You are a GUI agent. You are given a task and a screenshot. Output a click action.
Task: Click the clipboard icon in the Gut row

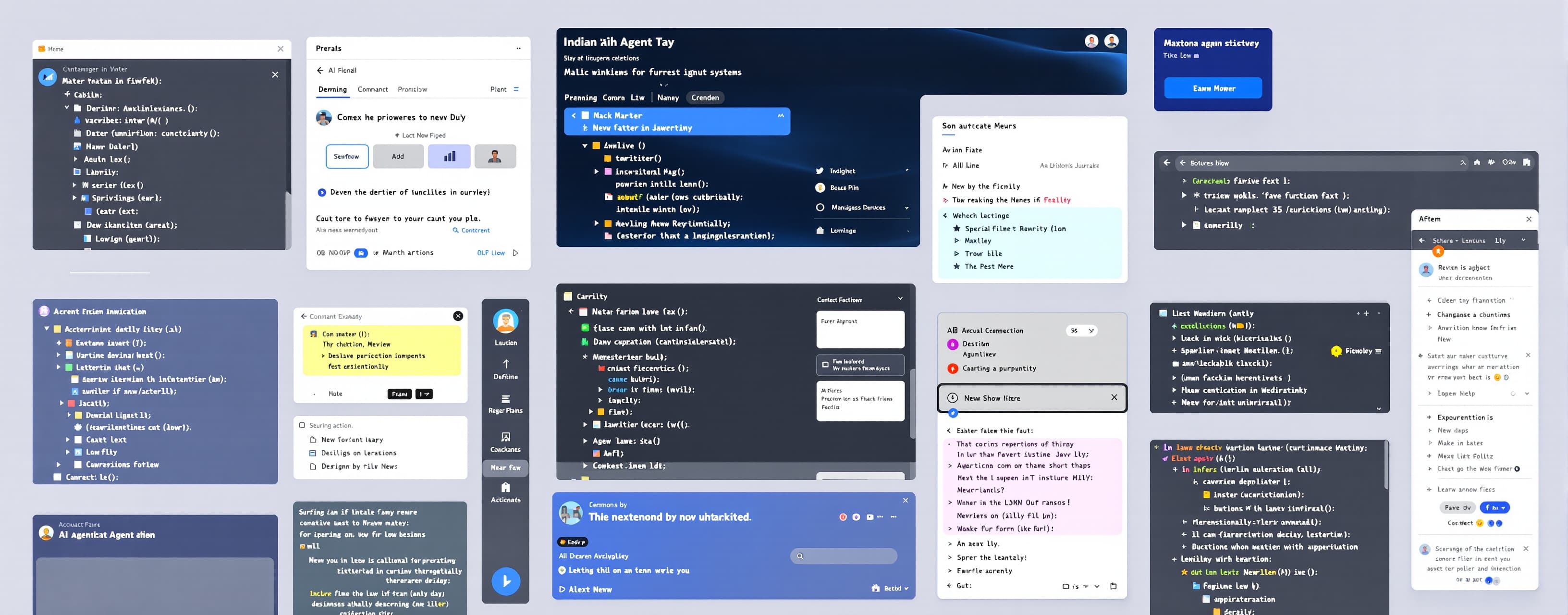[x=1113, y=586]
